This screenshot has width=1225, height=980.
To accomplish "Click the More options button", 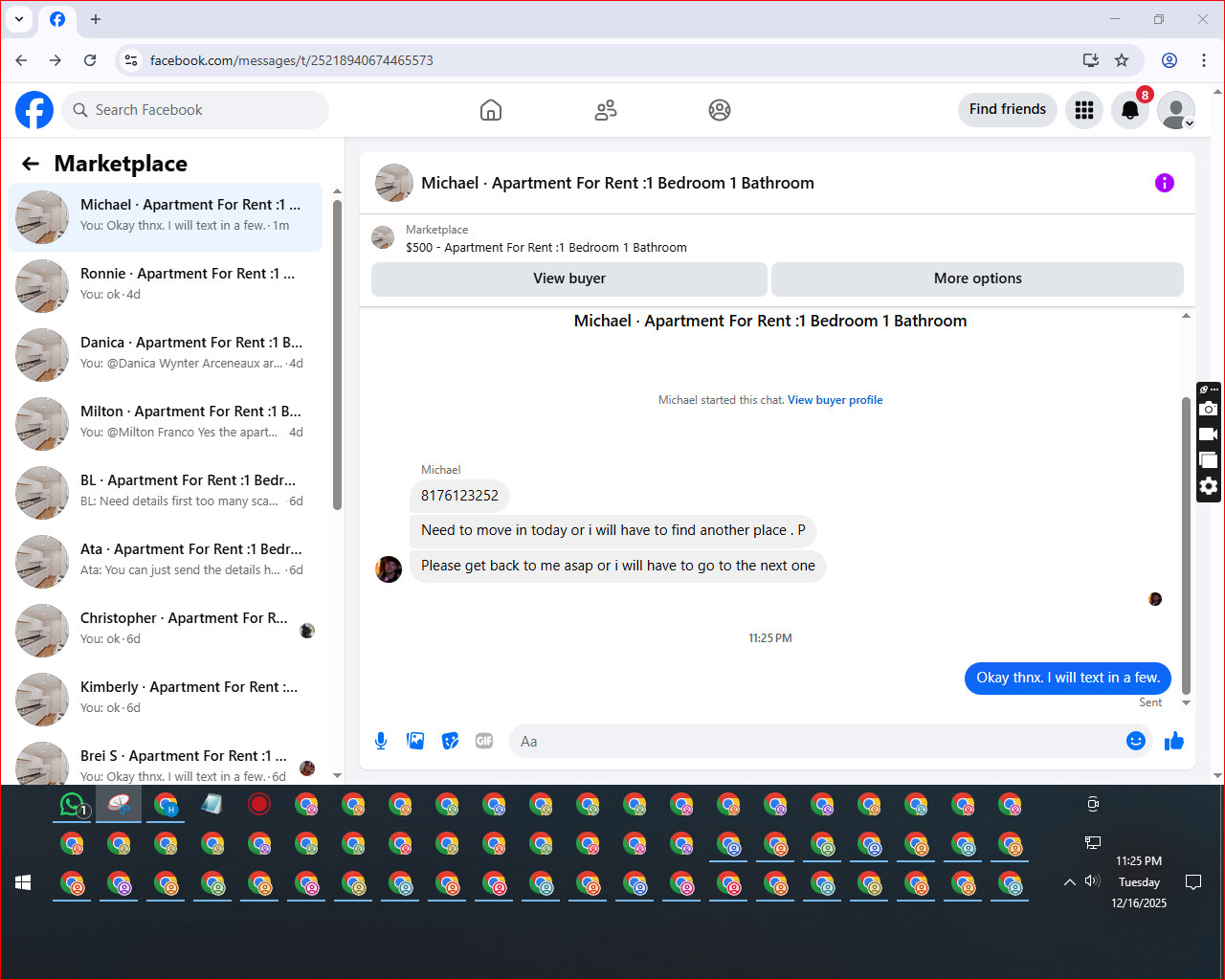I will pos(978,278).
